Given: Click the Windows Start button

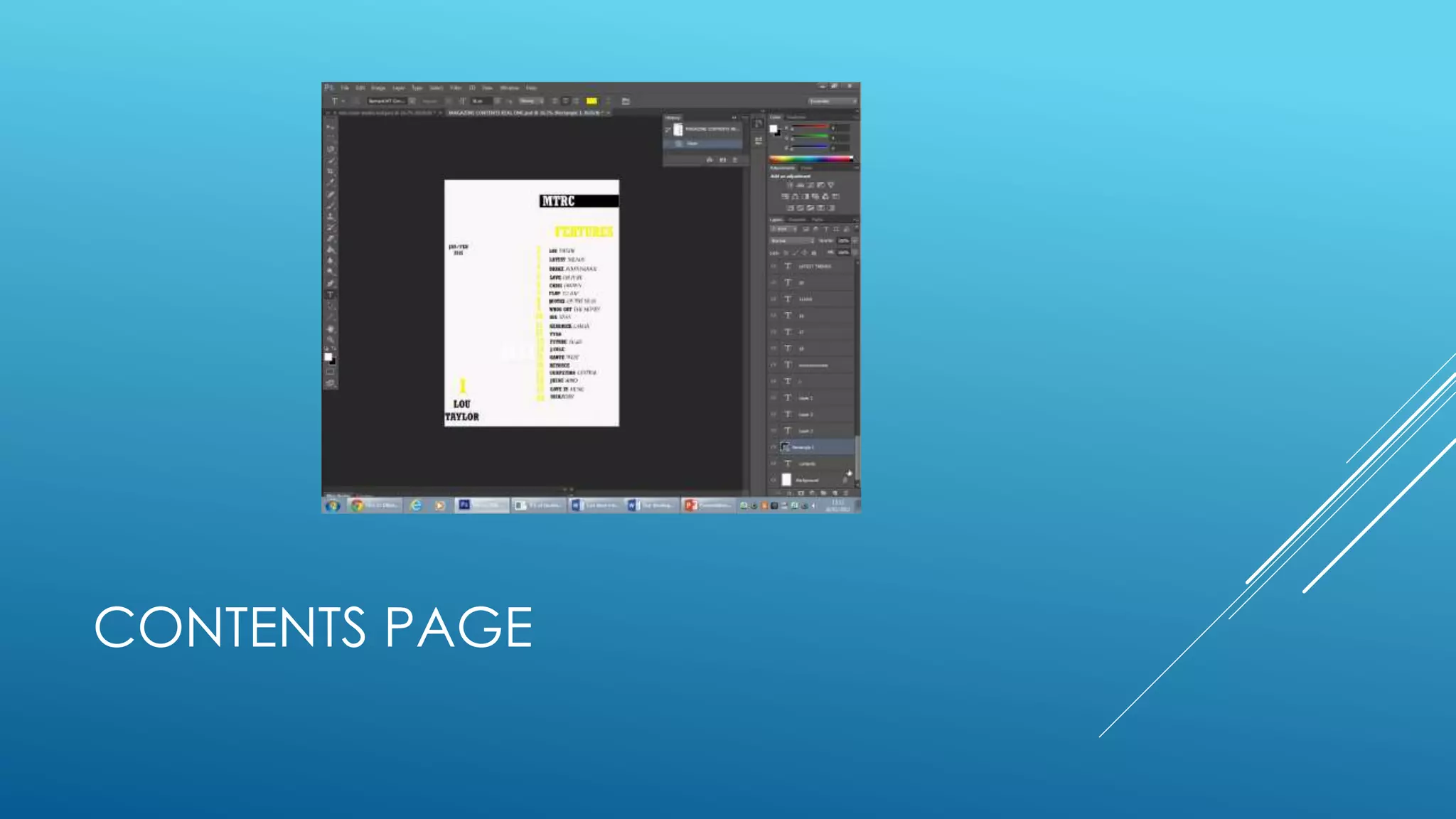Looking at the screenshot, I should tap(332, 505).
